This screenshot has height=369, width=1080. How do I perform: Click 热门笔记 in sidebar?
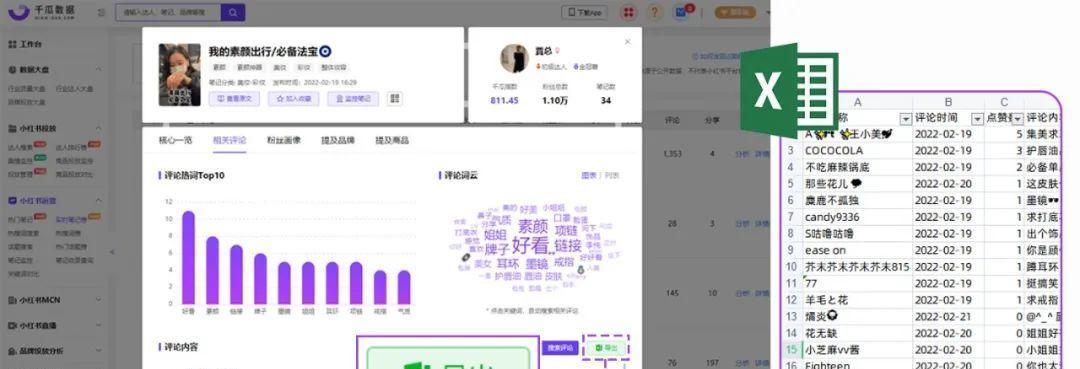tap(21, 220)
